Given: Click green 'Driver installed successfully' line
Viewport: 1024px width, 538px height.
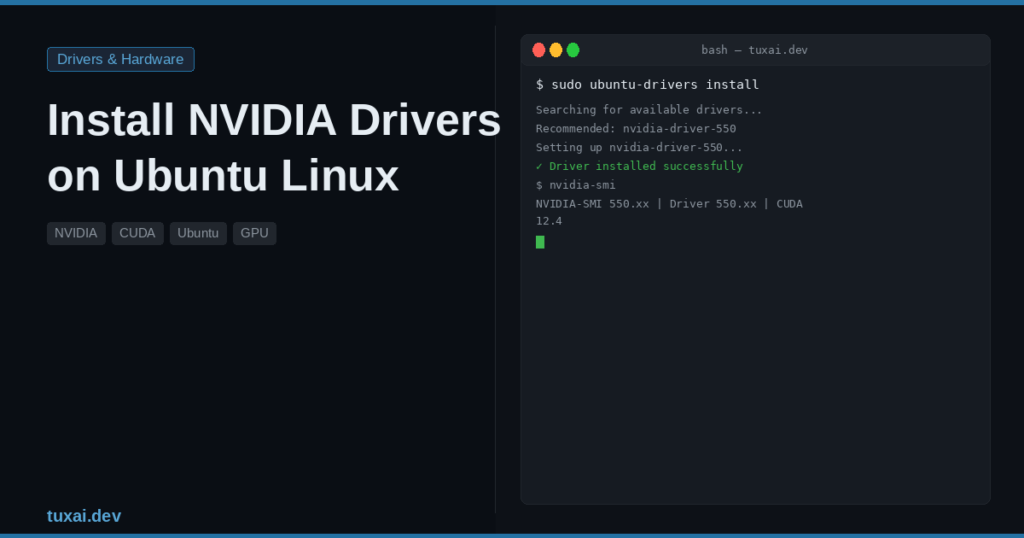Looking at the screenshot, I should tap(639, 166).
